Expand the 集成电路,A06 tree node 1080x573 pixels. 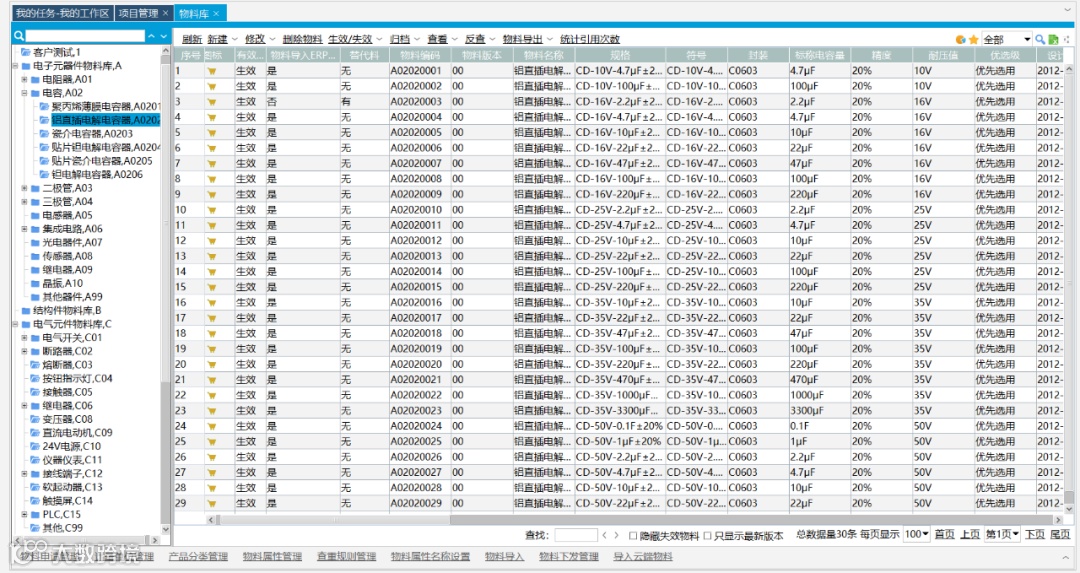(x=25, y=229)
